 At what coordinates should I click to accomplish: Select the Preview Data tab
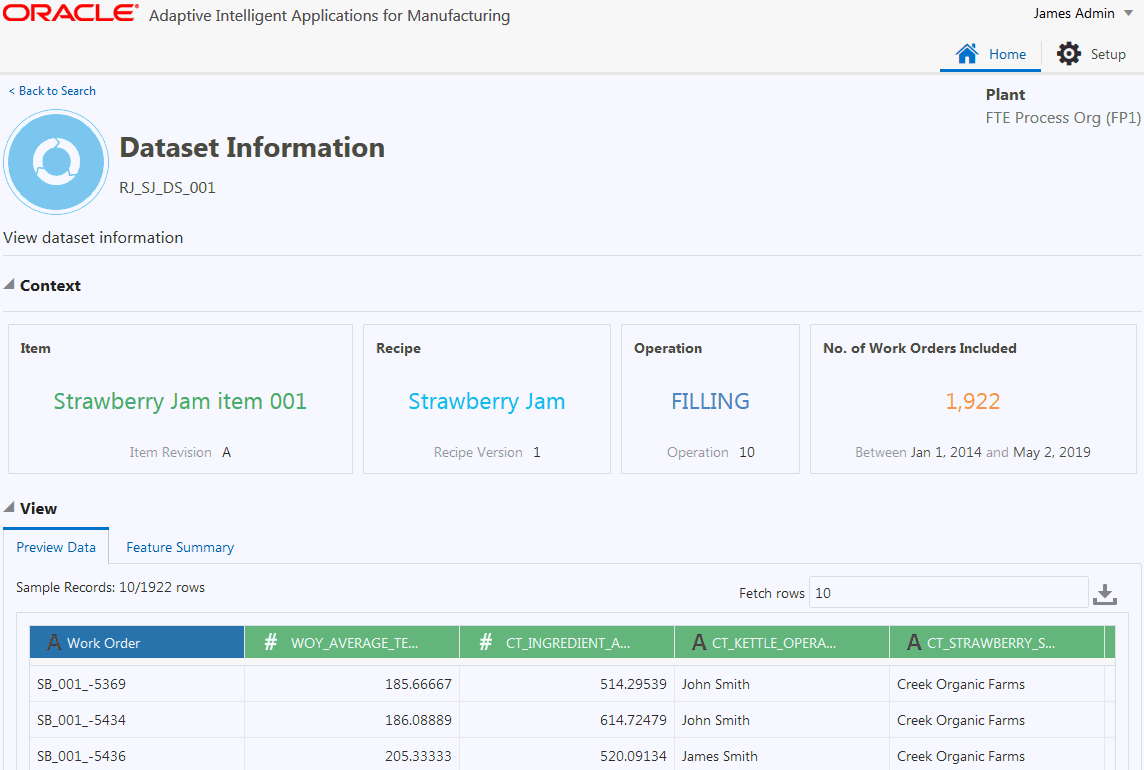[56, 547]
